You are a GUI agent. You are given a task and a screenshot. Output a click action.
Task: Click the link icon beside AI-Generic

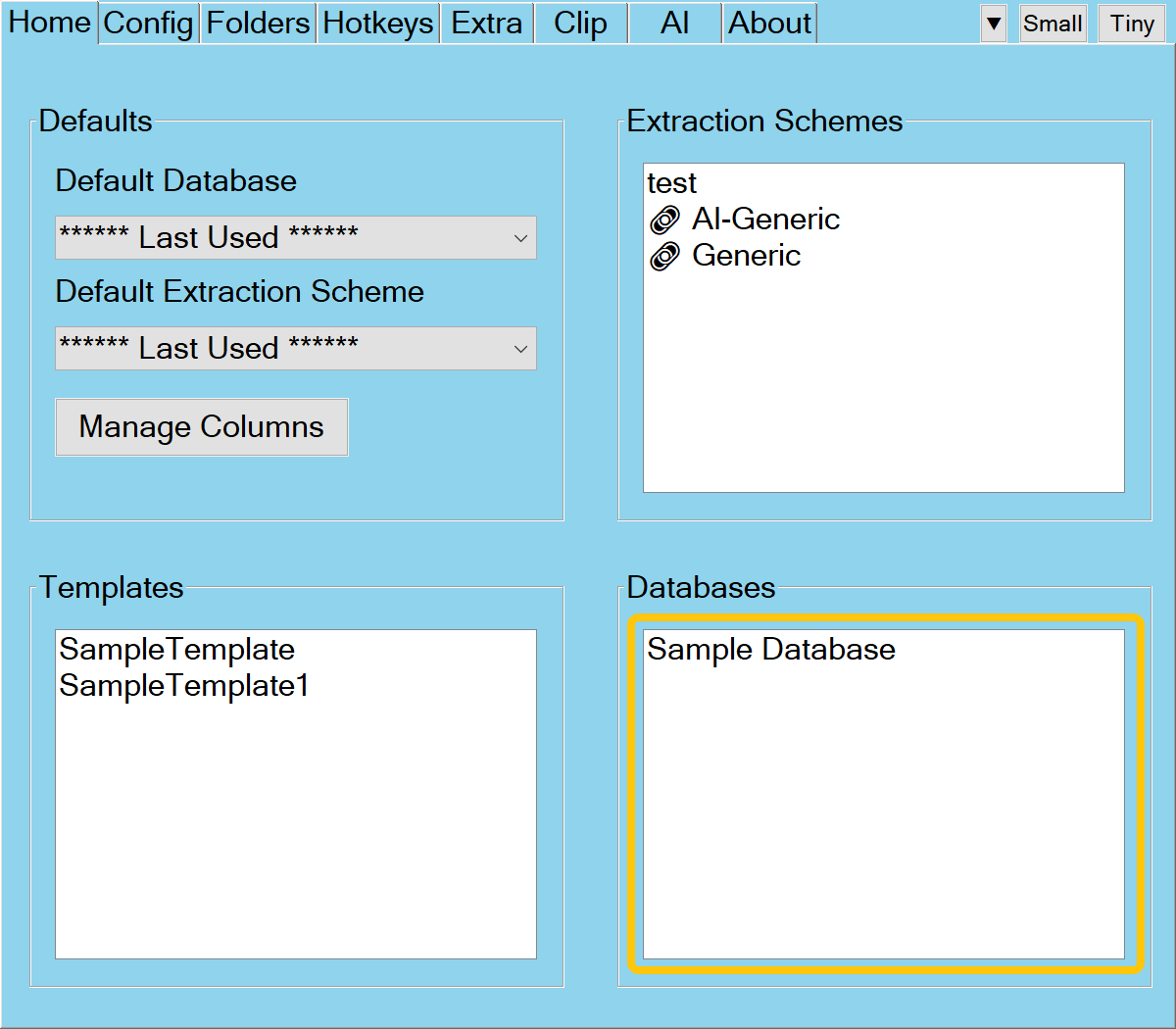(x=664, y=220)
